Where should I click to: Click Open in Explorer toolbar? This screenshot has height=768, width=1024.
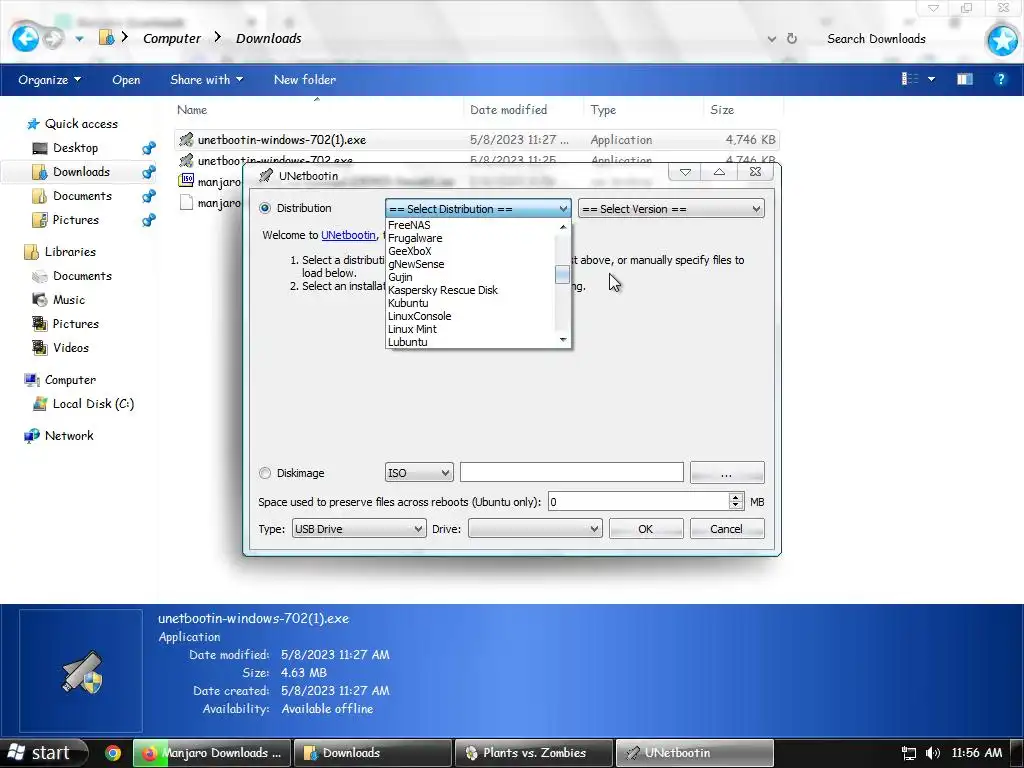point(126,80)
